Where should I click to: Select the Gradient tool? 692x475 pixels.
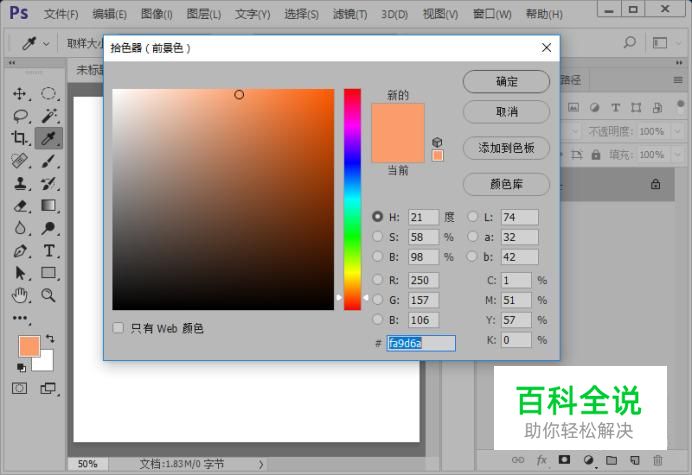pos(49,206)
